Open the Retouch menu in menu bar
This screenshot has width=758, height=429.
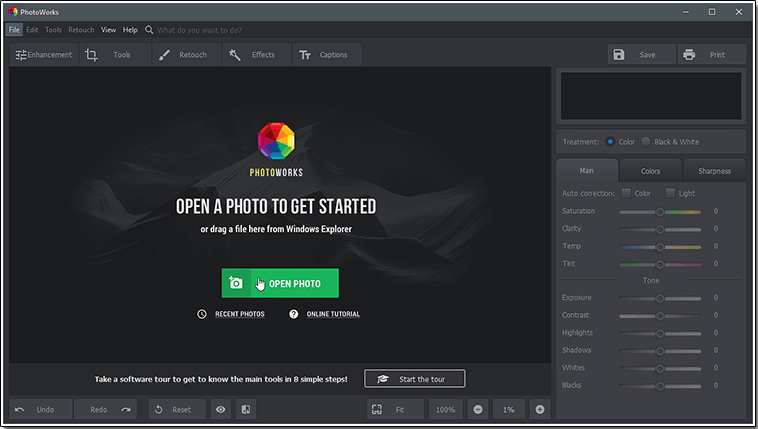pos(81,30)
